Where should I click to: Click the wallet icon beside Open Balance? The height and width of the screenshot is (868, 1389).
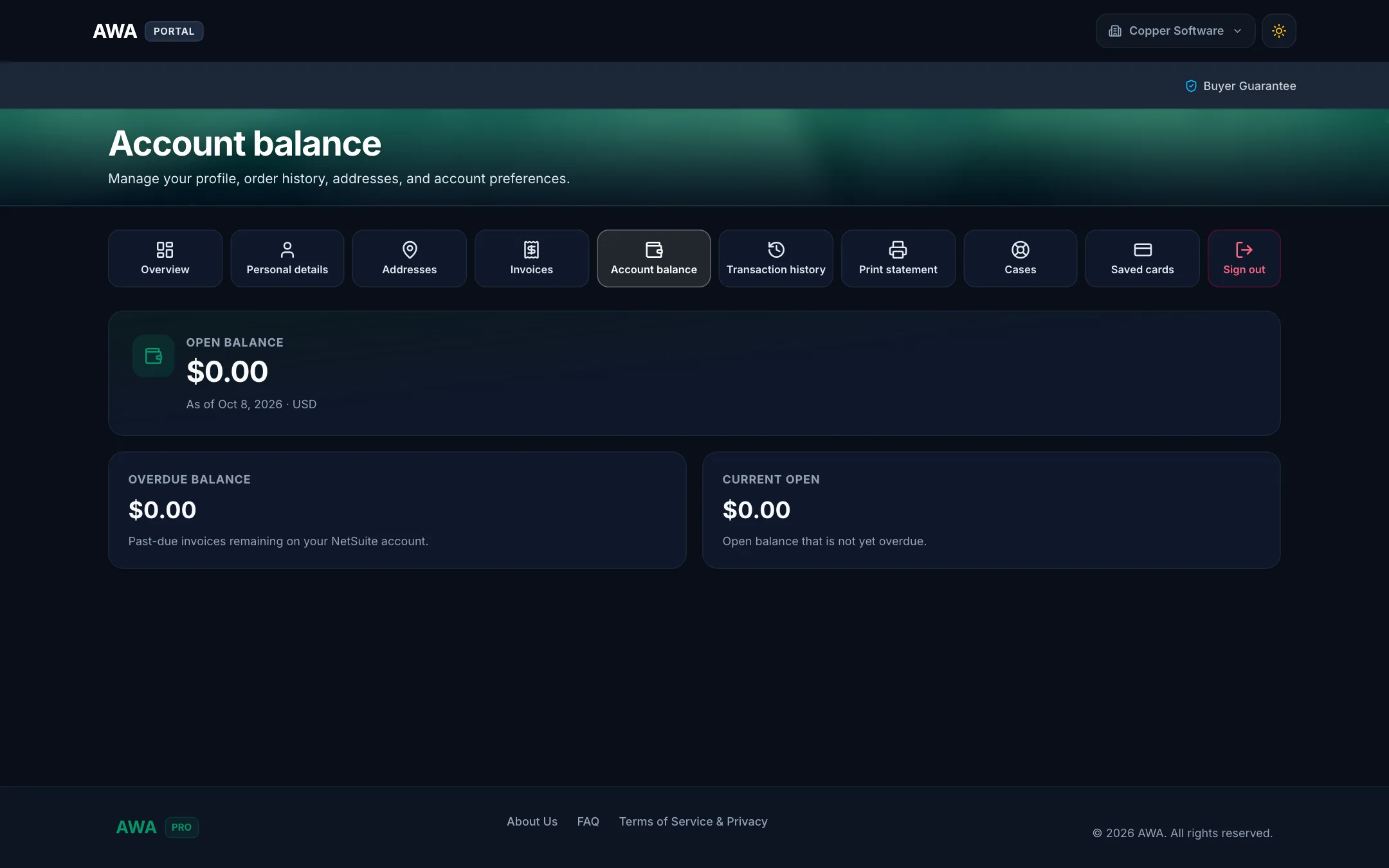[154, 356]
